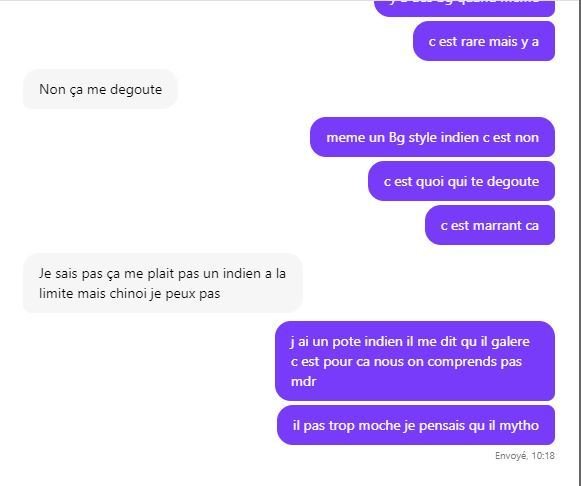Click the "c est marrant ca" sent message
Viewport: 581px width, 486px height.
(489, 225)
